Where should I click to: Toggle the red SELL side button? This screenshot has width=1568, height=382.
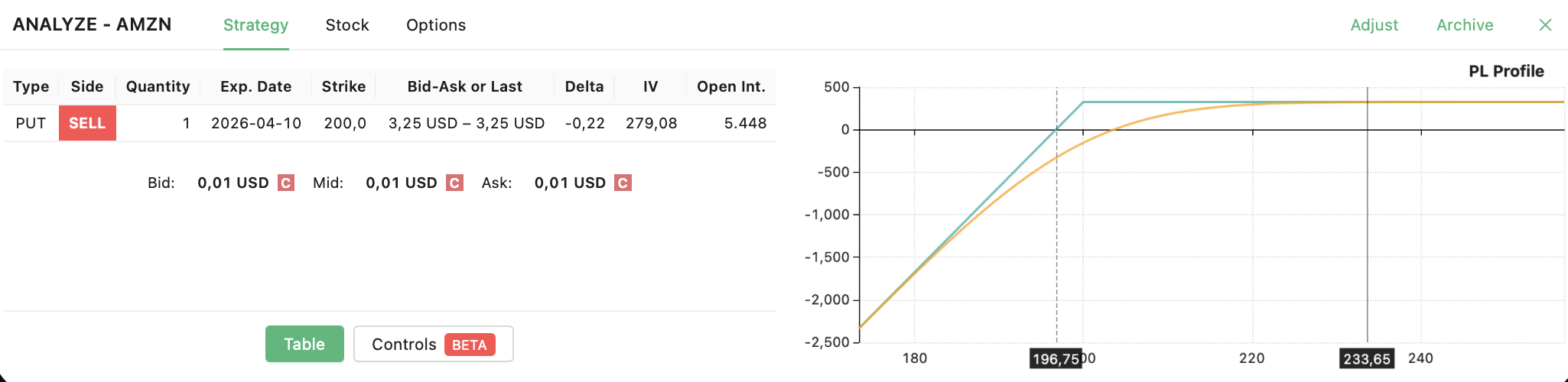tap(87, 123)
